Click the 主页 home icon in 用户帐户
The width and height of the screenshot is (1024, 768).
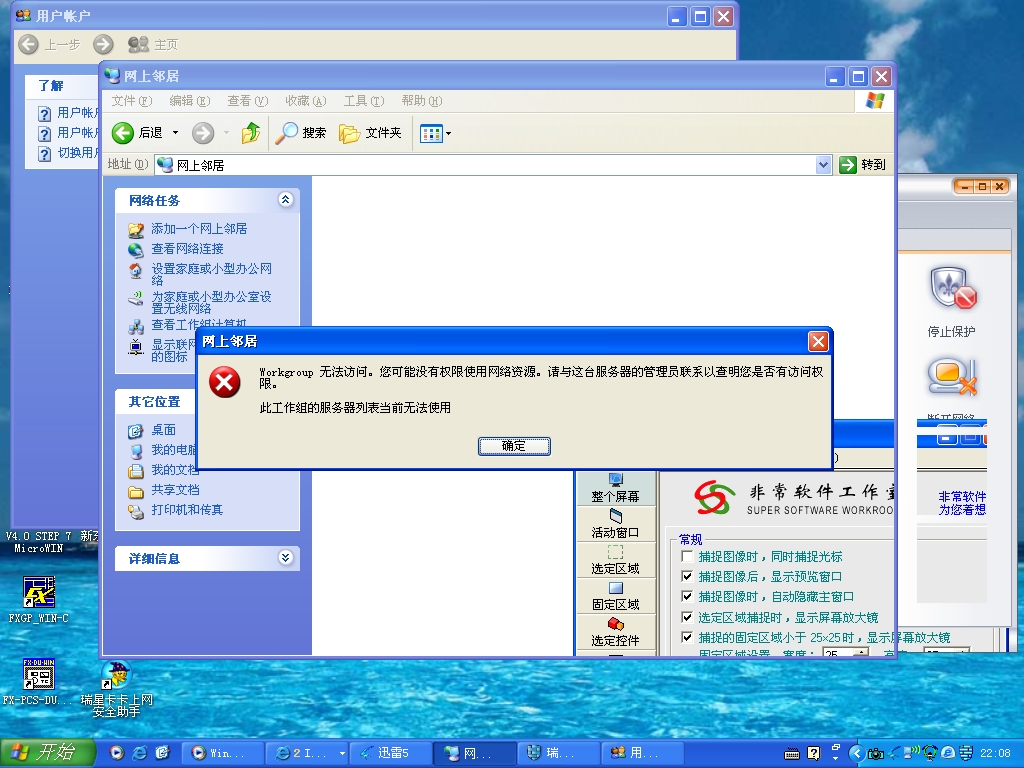click(138, 44)
